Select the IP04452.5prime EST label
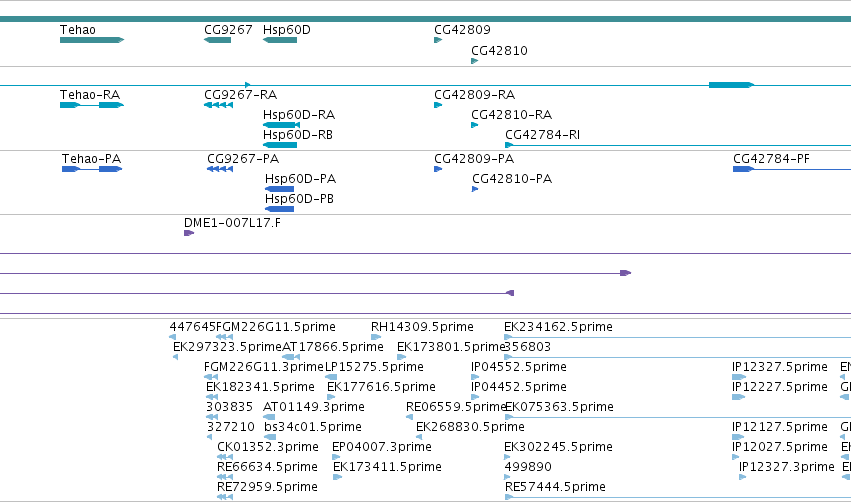This screenshot has width=851, height=502. pyautogui.click(x=519, y=387)
